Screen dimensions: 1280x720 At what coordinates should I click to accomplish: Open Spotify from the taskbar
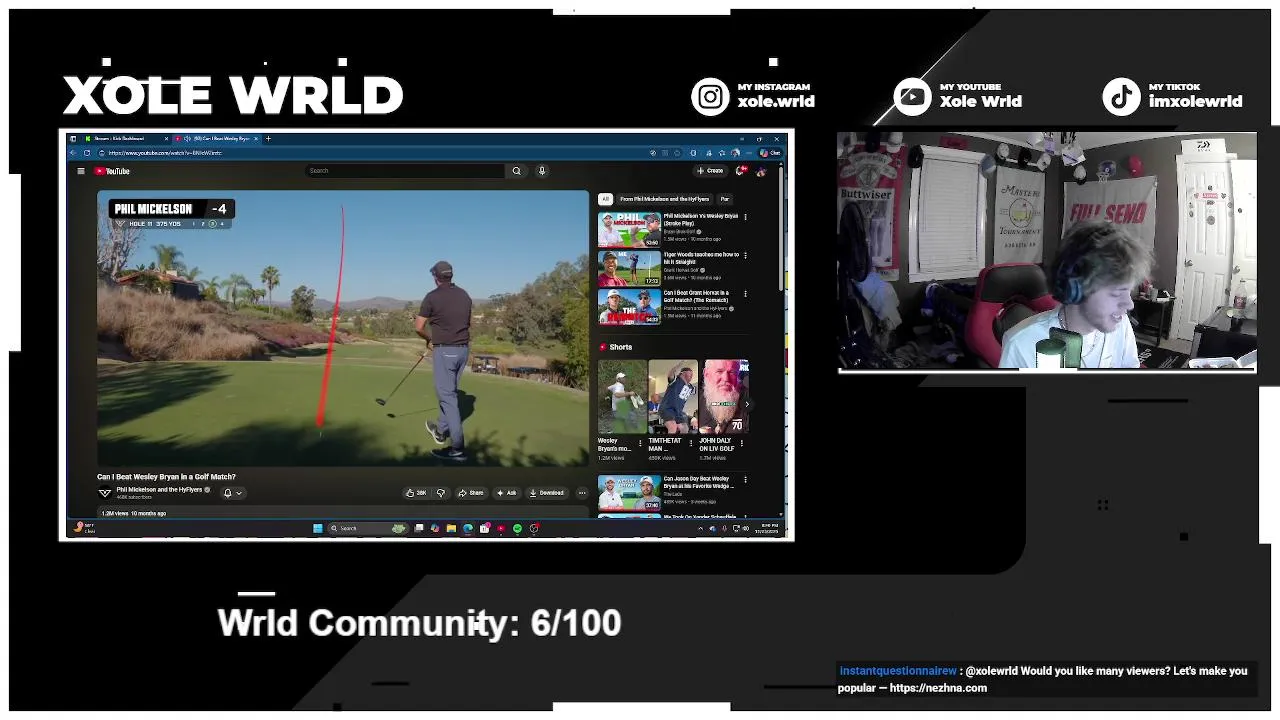517,528
